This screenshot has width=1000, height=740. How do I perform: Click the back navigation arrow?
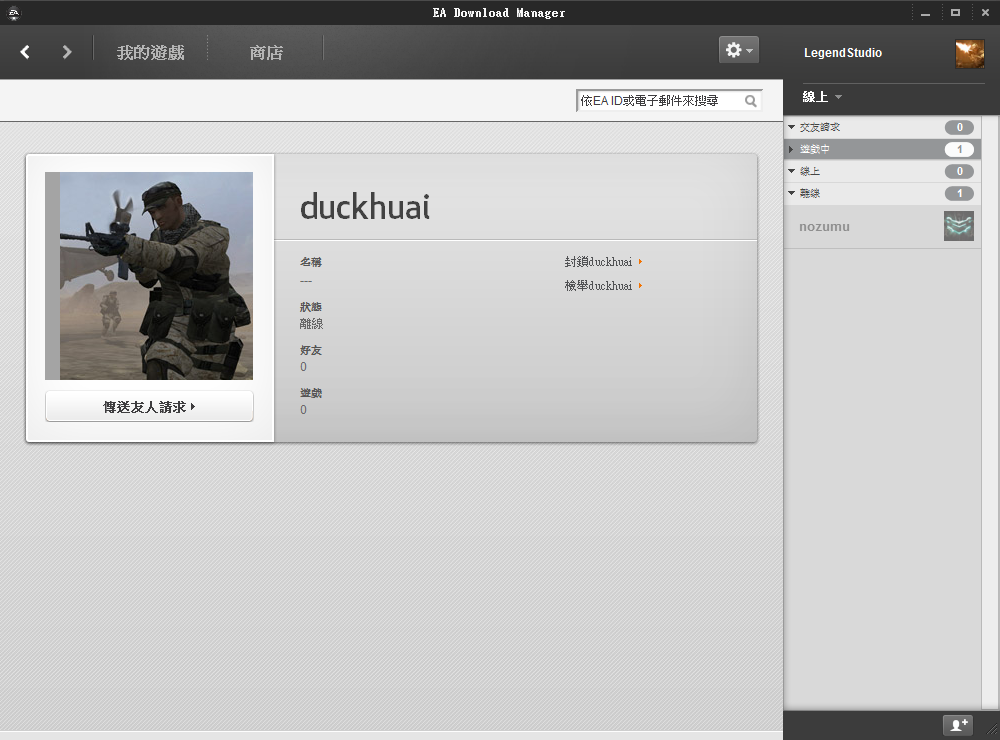(x=25, y=52)
